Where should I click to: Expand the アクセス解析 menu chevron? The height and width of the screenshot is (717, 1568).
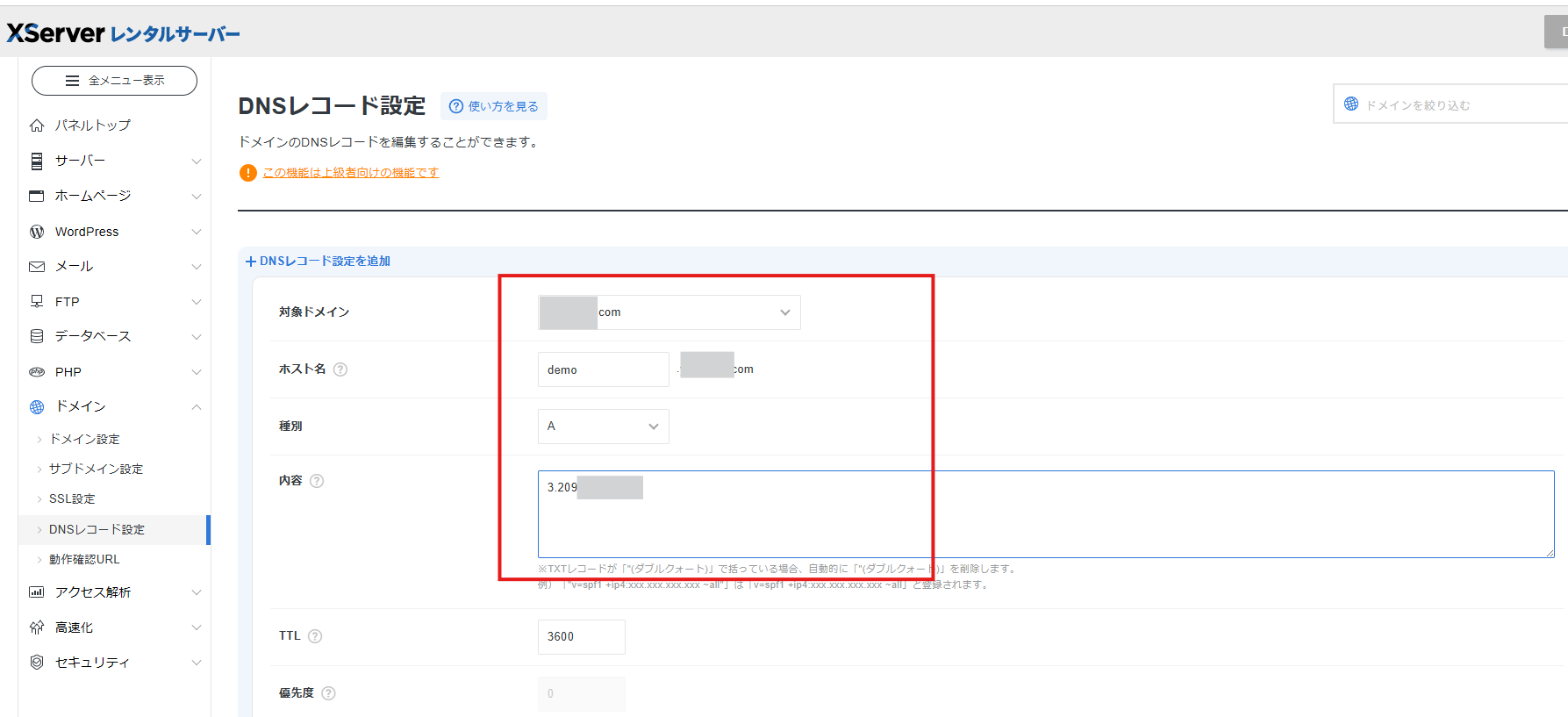point(197,592)
